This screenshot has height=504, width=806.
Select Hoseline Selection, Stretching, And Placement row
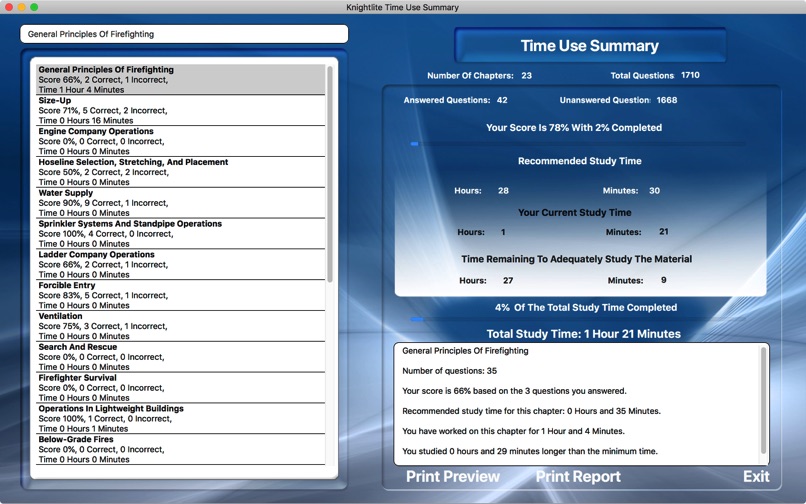point(180,172)
